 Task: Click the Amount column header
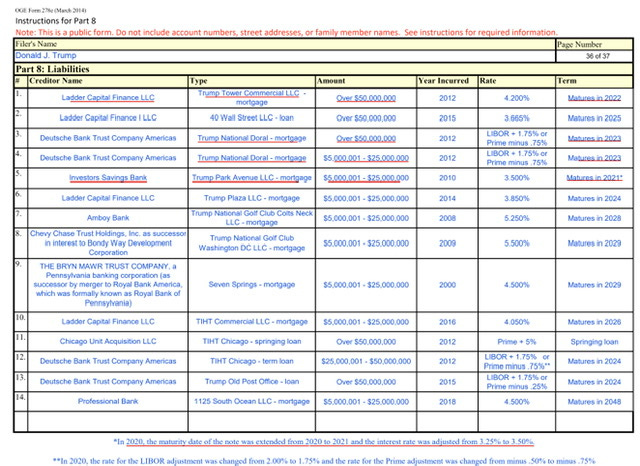pyautogui.click(x=331, y=81)
